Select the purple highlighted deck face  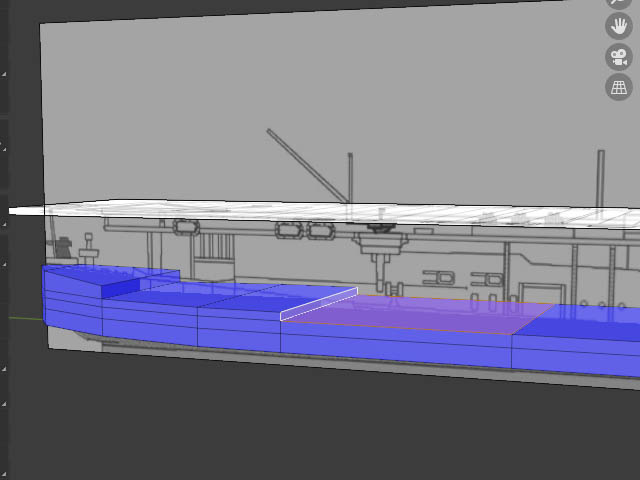click(420, 314)
